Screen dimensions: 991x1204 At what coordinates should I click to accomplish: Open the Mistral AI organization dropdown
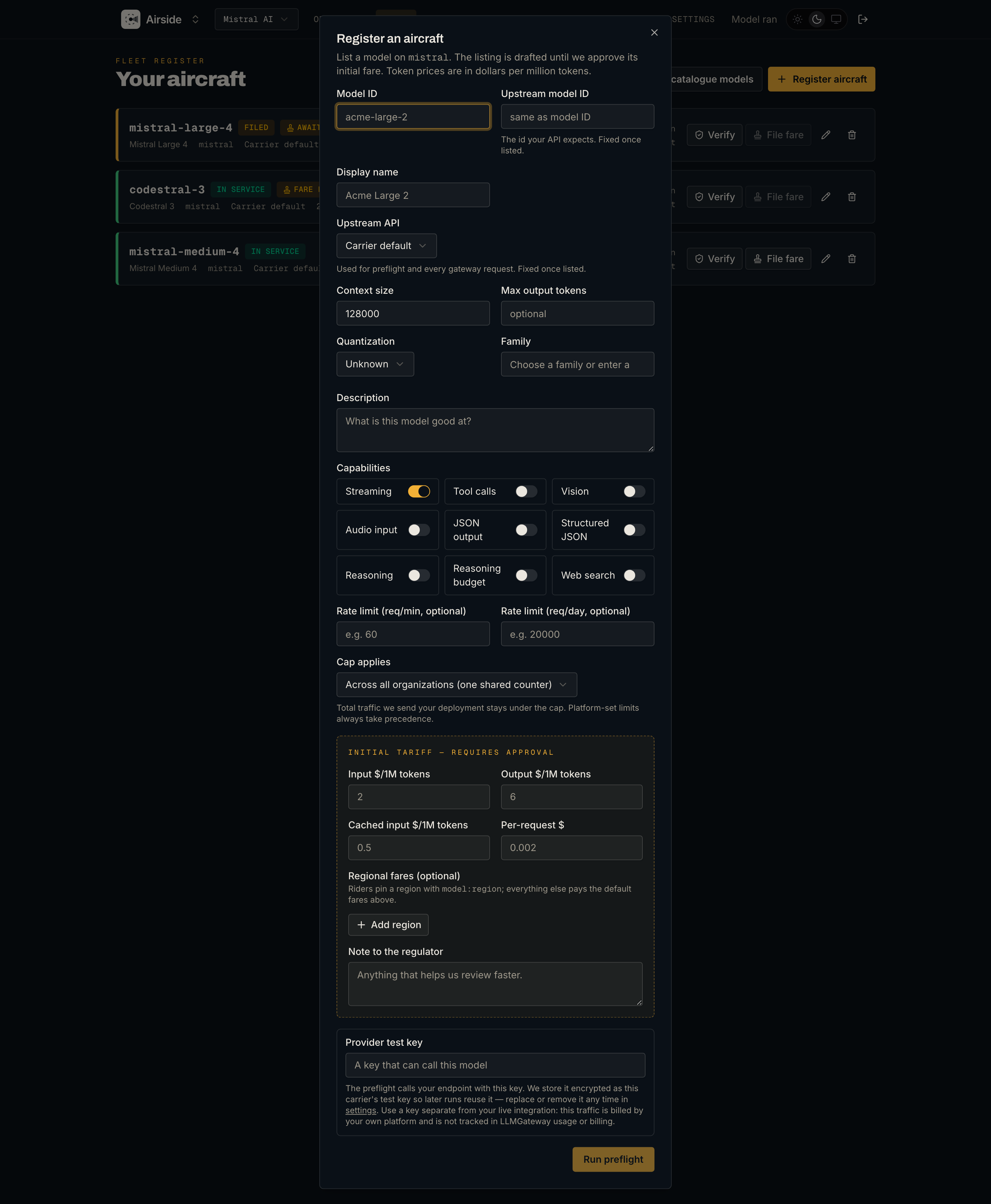[256, 19]
